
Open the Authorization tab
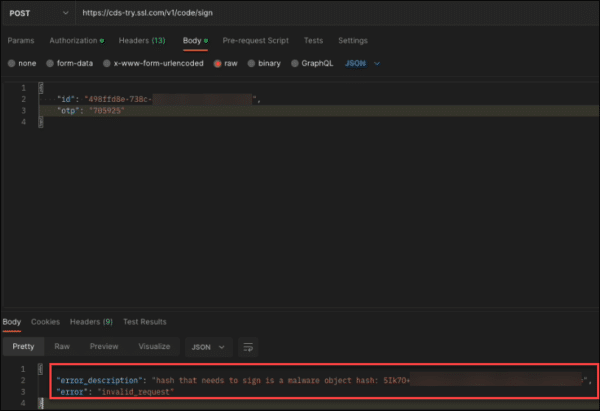[x=76, y=40]
